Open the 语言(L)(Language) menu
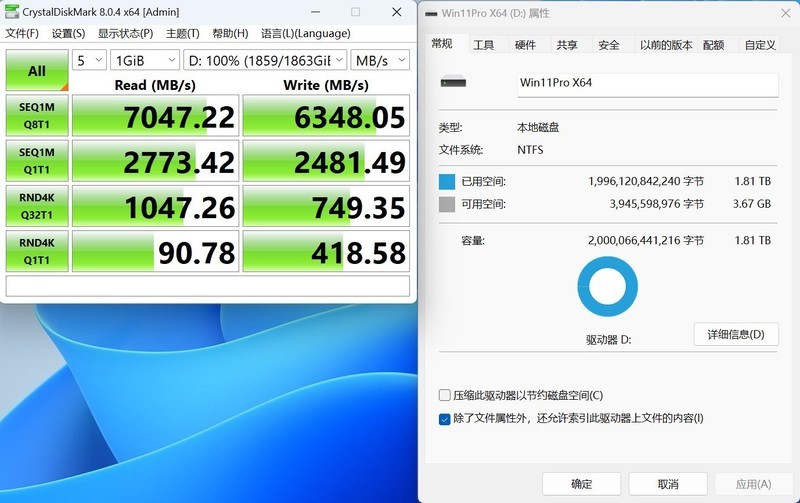Screen dimensions: 800x503 click(x=306, y=34)
